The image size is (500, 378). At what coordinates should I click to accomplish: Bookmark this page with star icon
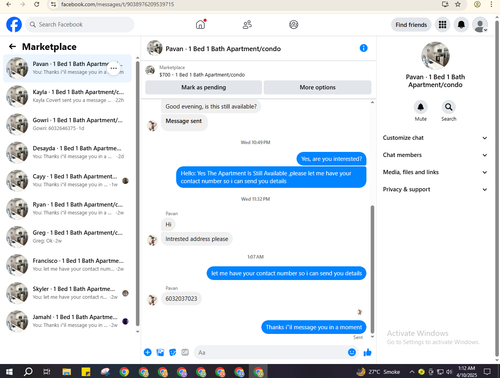[458, 4]
